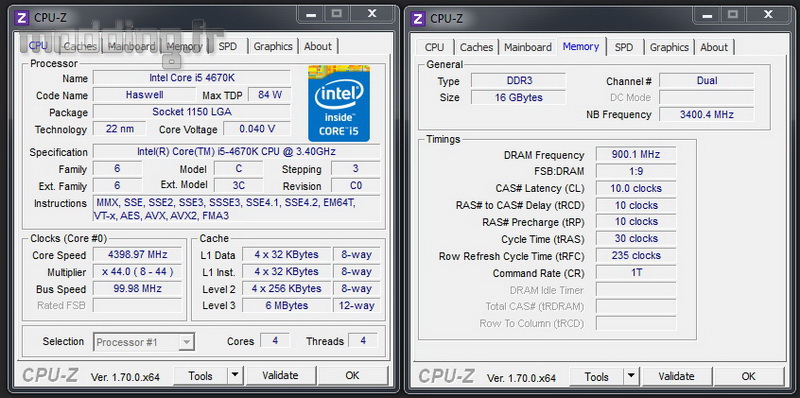Viewport: 800px width, 398px height.
Task: Click the Threads count value
Action: click(x=363, y=341)
